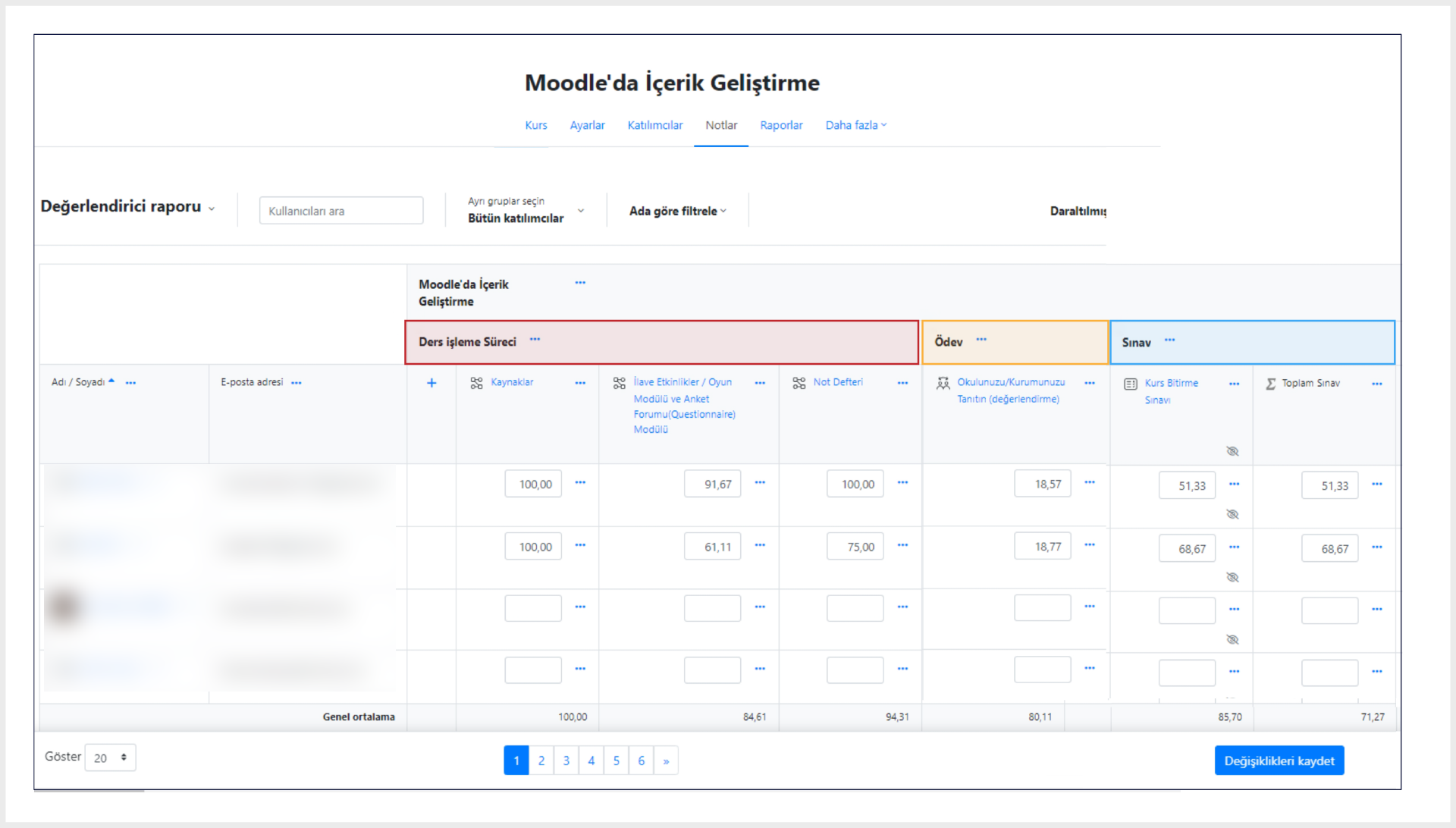This screenshot has width=1456, height=828.
Task: Expand the Daha fazla menu
Action: click(x=855, y=125)
